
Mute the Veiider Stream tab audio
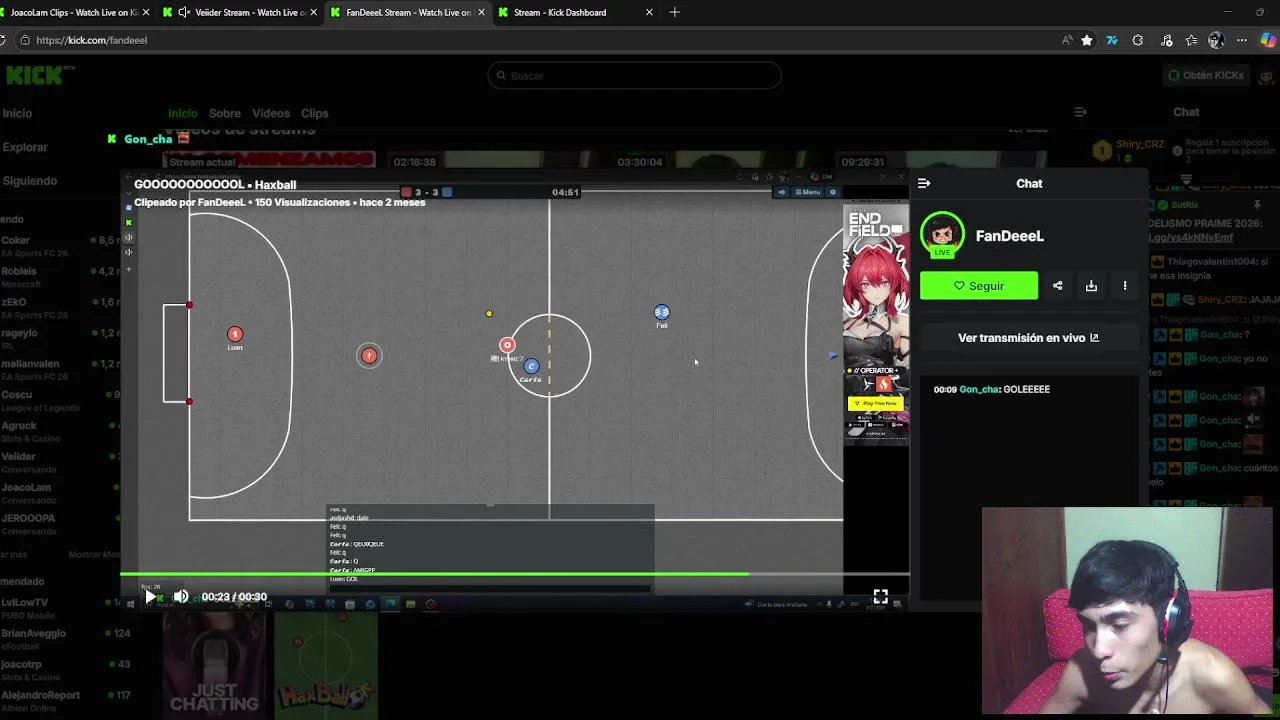coord(183,12)
